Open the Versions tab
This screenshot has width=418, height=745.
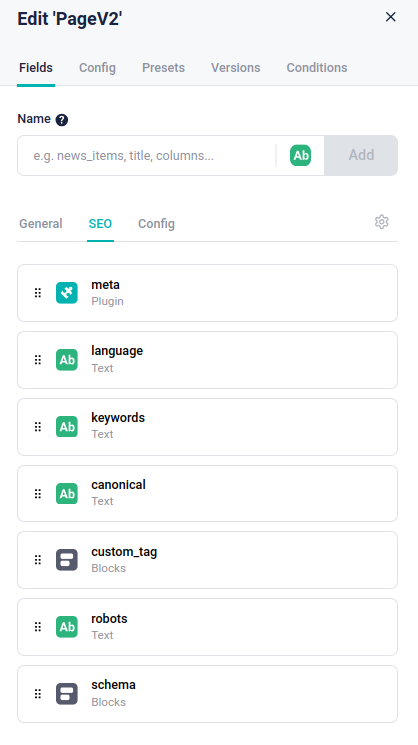pyautogui.click(x=236, y=67)
